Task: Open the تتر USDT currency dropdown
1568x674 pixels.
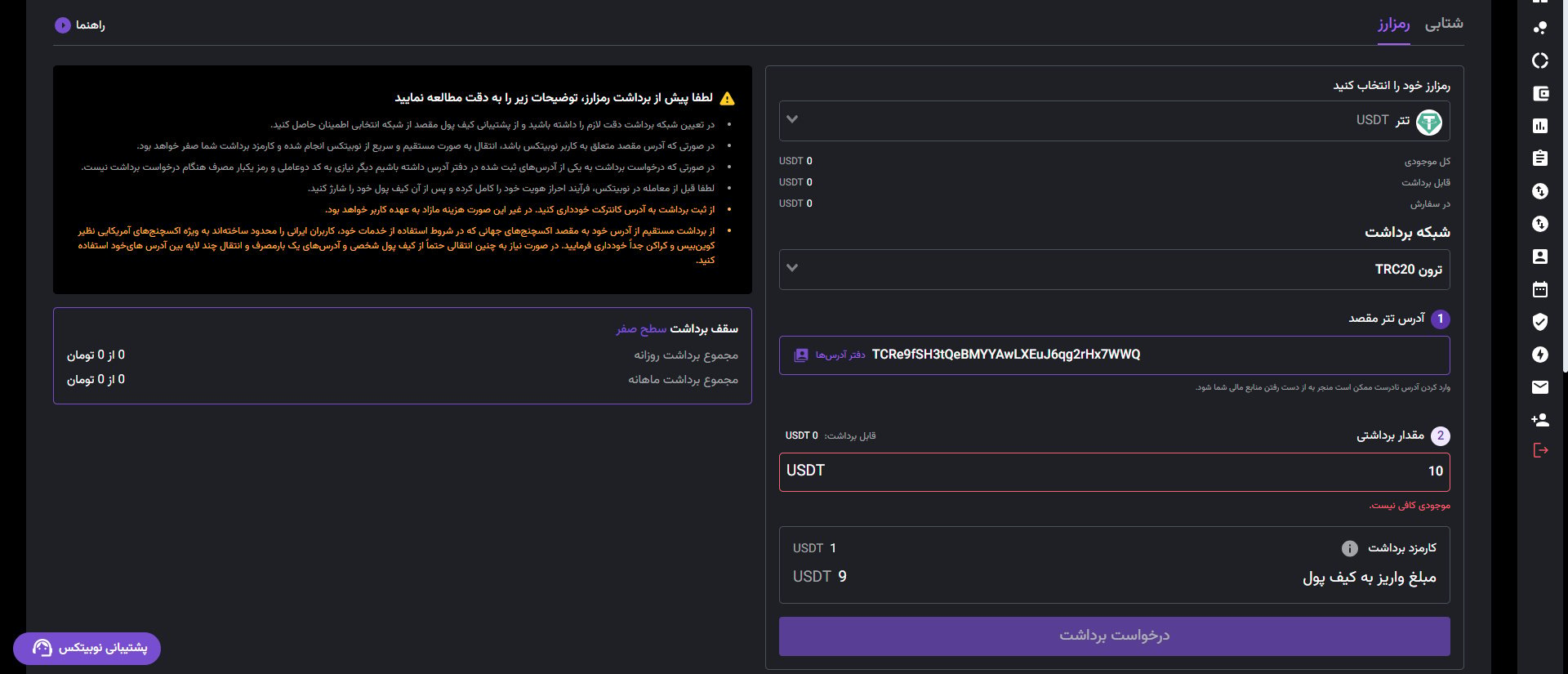Action: click(x=1115, y=121)
